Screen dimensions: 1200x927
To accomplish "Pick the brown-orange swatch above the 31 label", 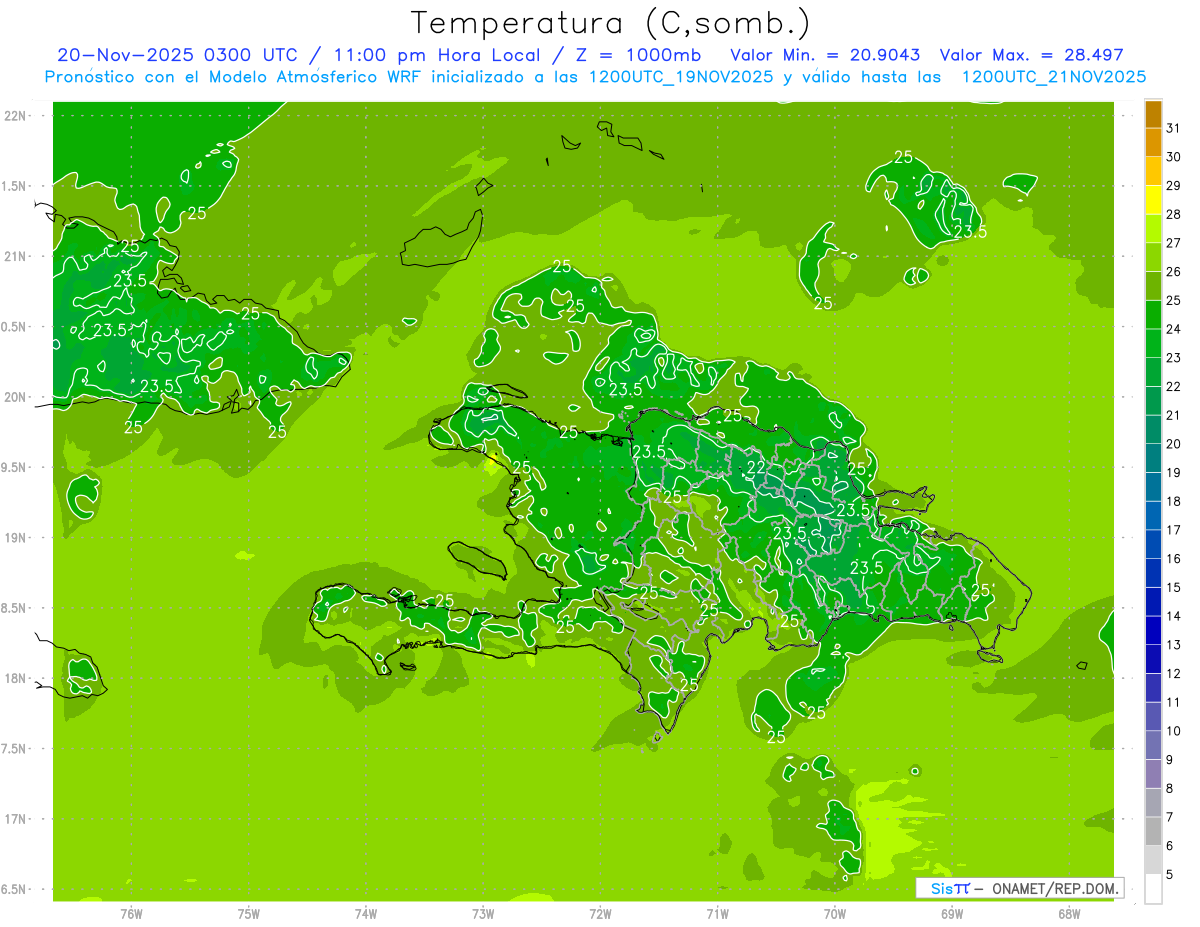I will (1153, 114).
